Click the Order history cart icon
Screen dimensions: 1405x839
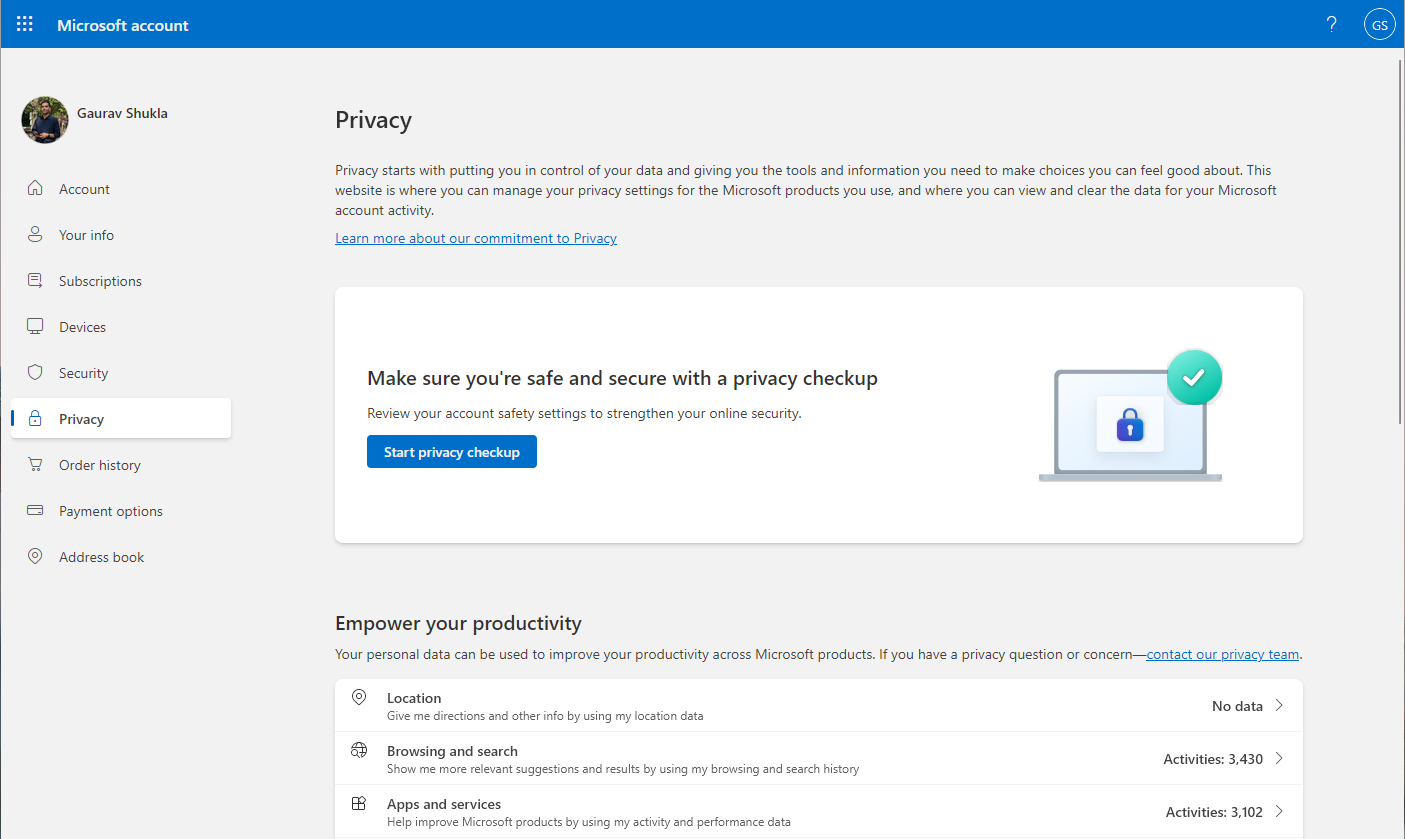(35, 464)
